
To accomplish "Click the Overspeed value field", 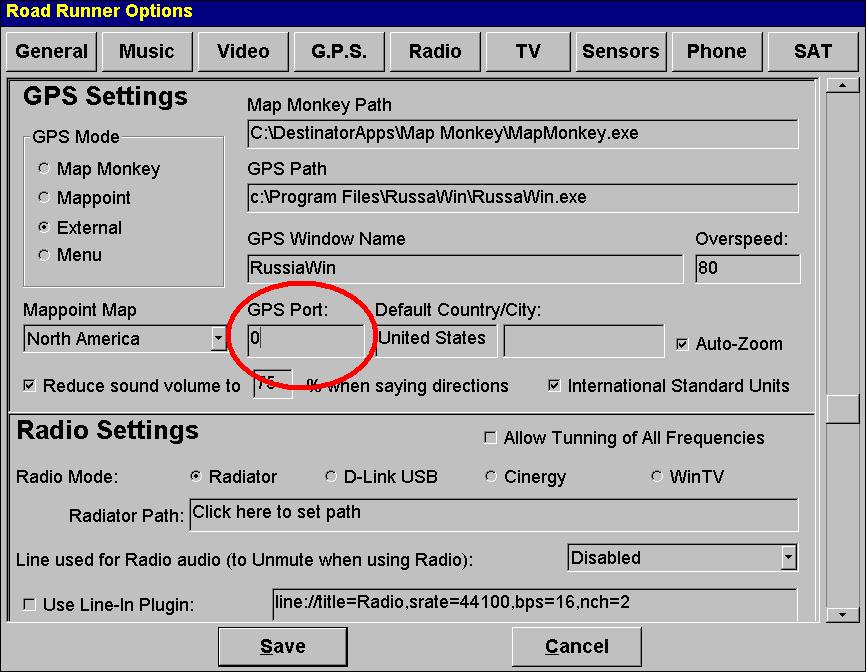I will tap(747, 268).
